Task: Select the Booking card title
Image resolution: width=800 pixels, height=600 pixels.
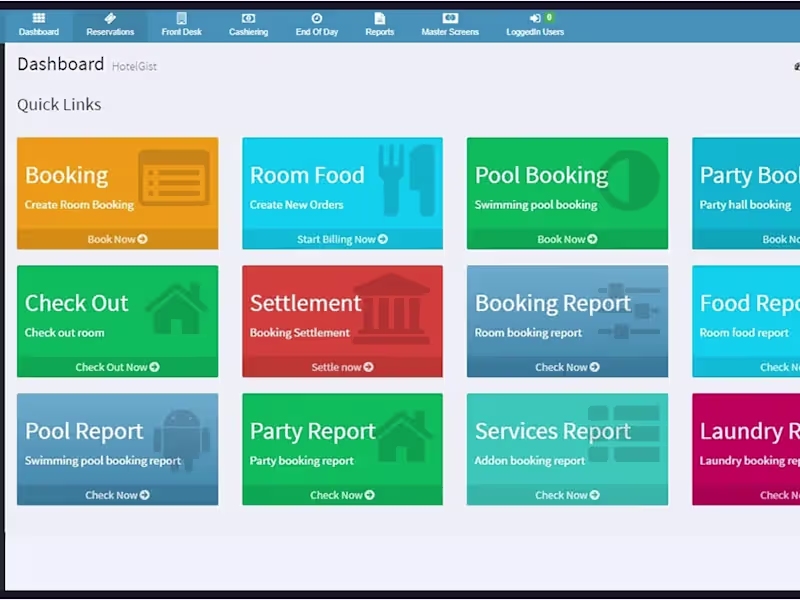Action: pyautogui.click(x=66, y=175)
